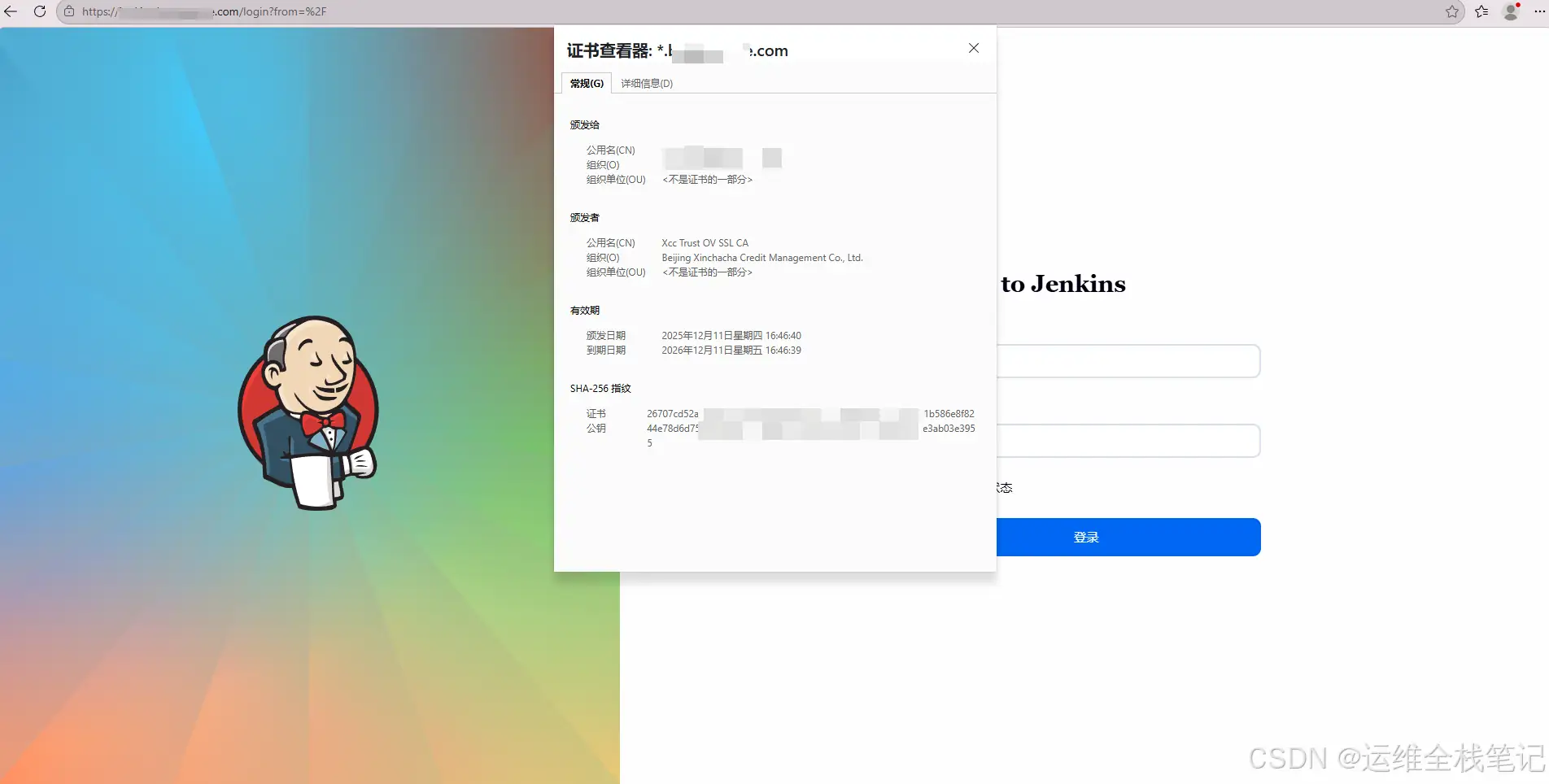Click the '到期日期' label
The width and height of the screenshot is (1549, 784).
606,351
